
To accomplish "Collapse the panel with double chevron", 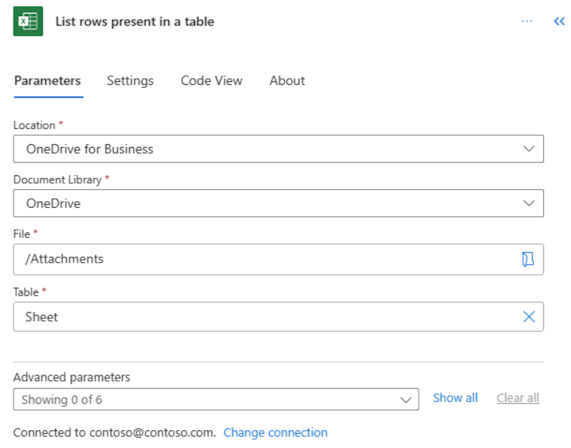I will point(559,21).
